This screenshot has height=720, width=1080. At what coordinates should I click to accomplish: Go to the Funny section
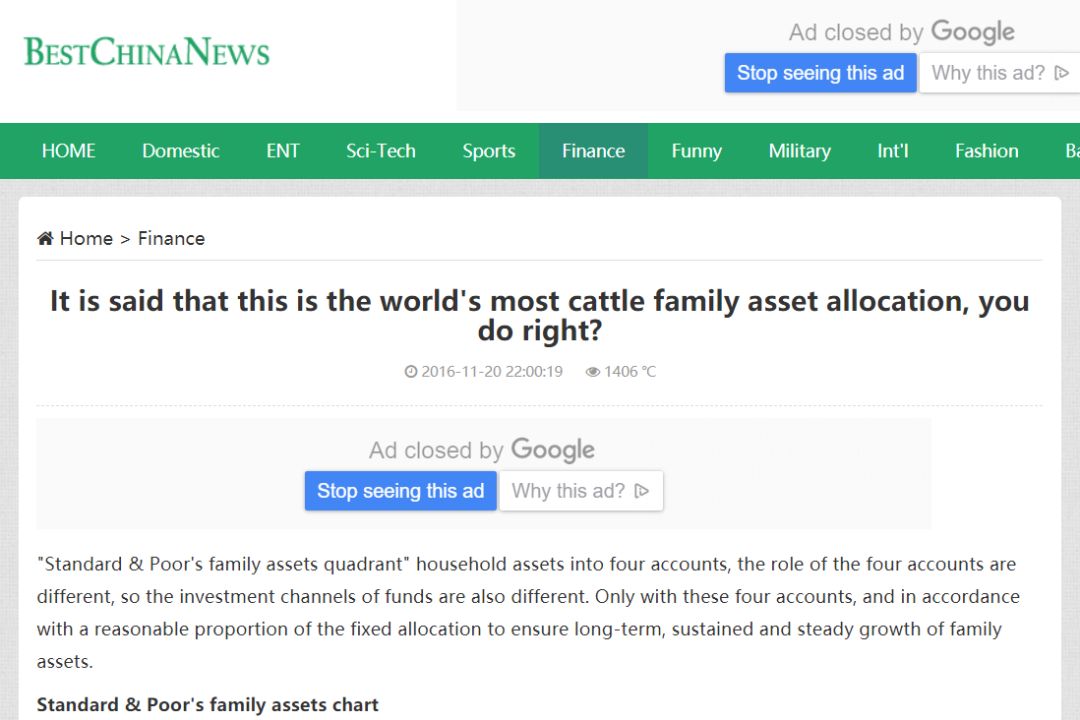click(x=696, y=151)
